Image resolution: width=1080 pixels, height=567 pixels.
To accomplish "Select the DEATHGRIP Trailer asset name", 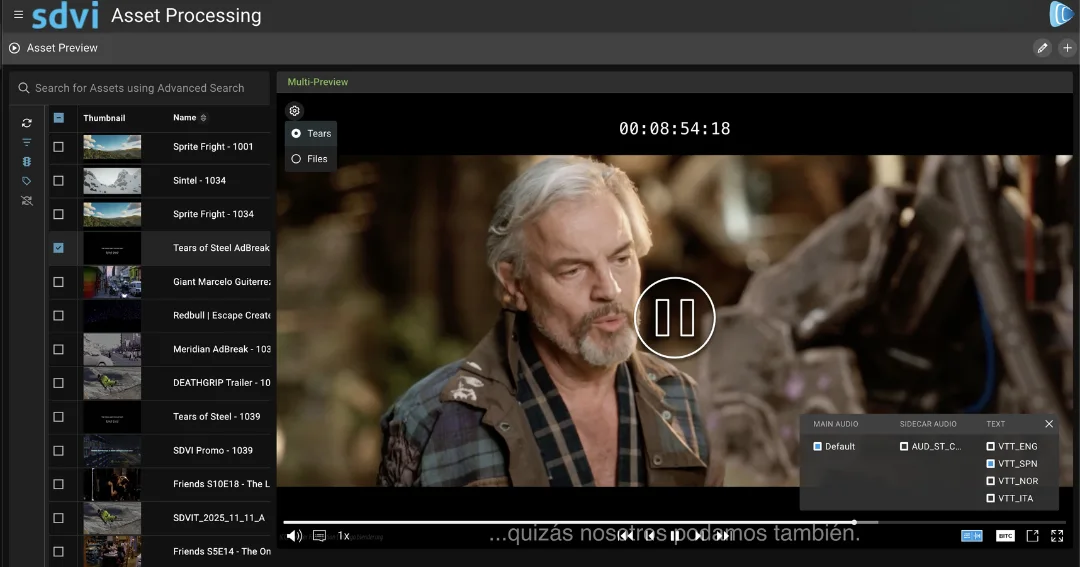I will (222, 383).
